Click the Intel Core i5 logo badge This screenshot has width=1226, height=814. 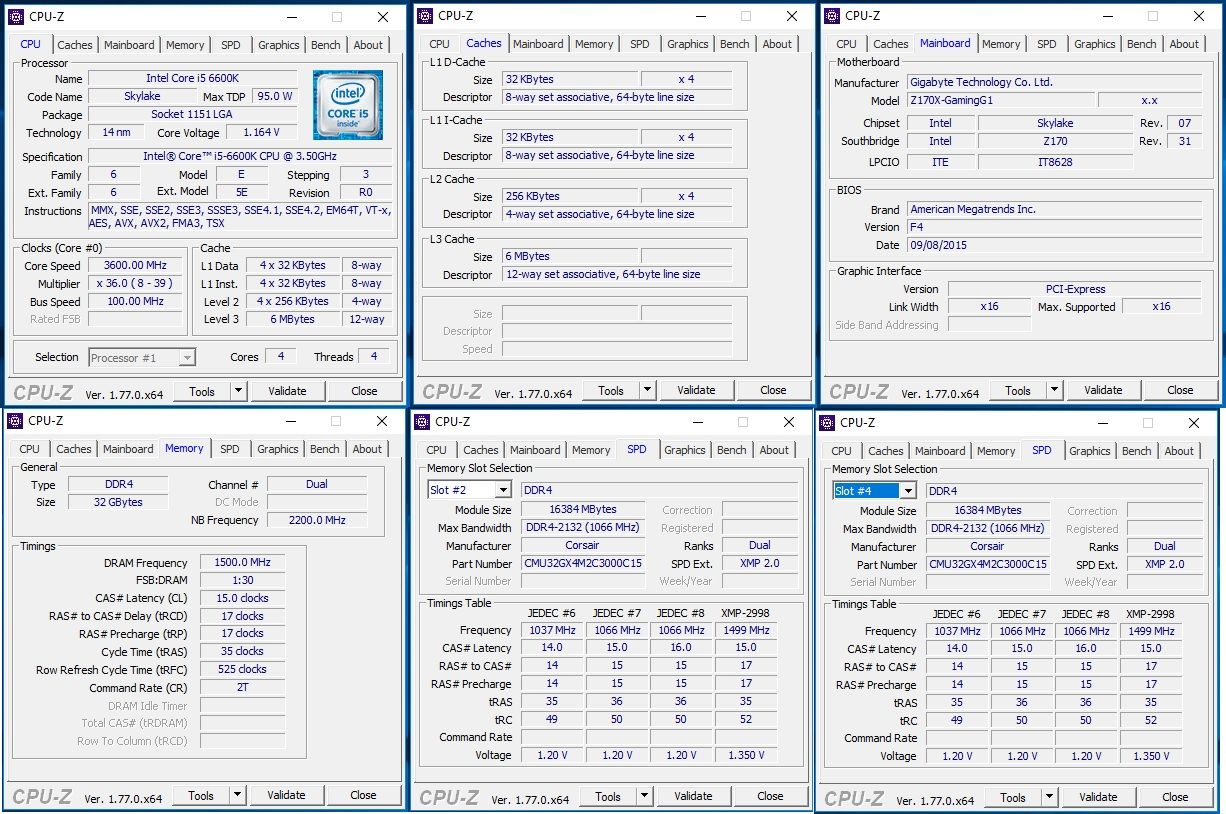click(347, 105)
